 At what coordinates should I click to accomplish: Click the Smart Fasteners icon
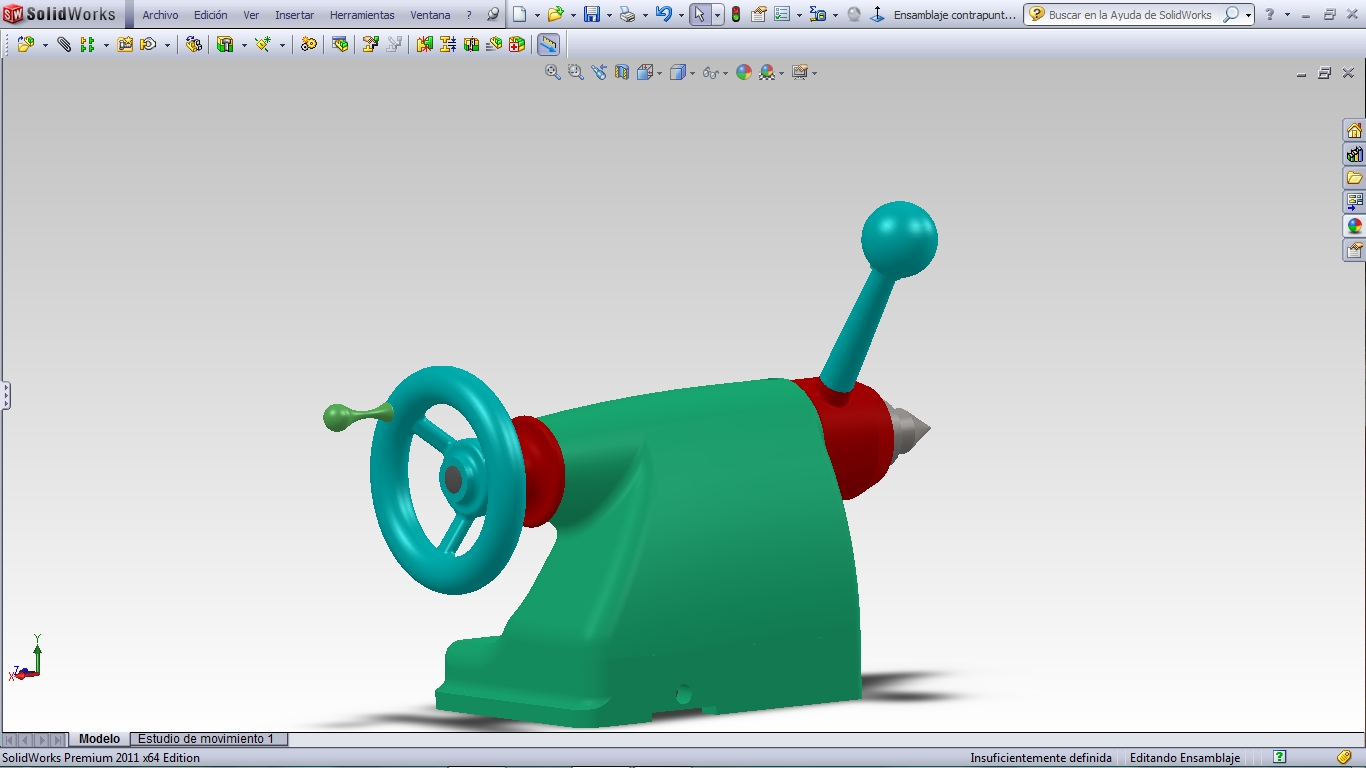[125, 44]
